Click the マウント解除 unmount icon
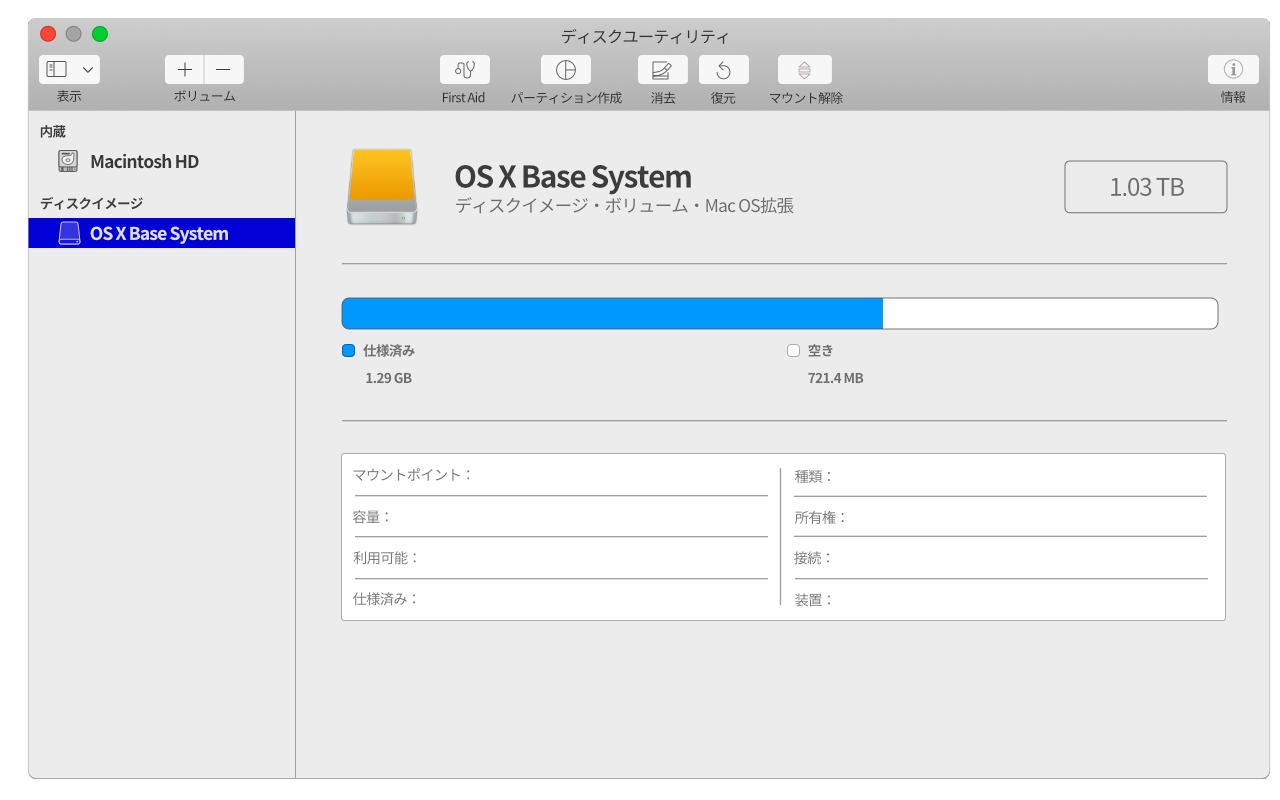 [x=805, y=69]
